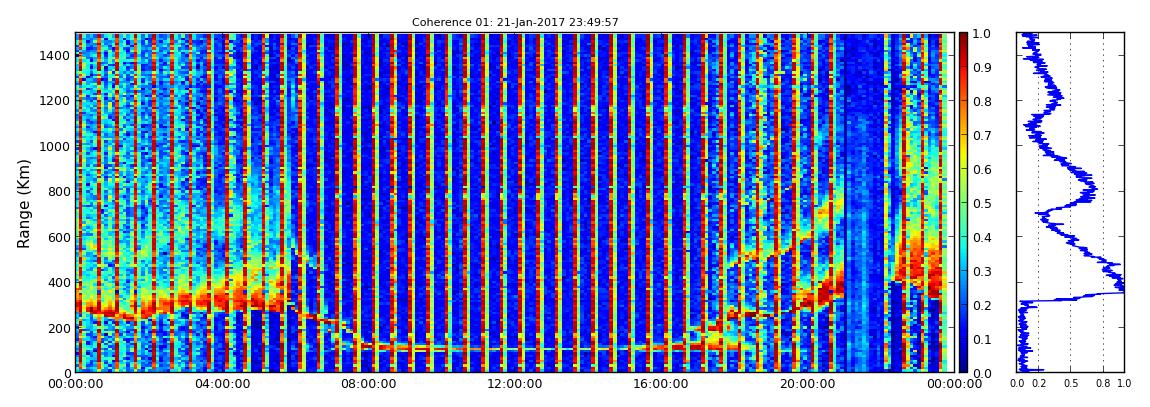Click the colorbar at the 0.5 green level
1150x407 pixels.
(x=963, y=203)
